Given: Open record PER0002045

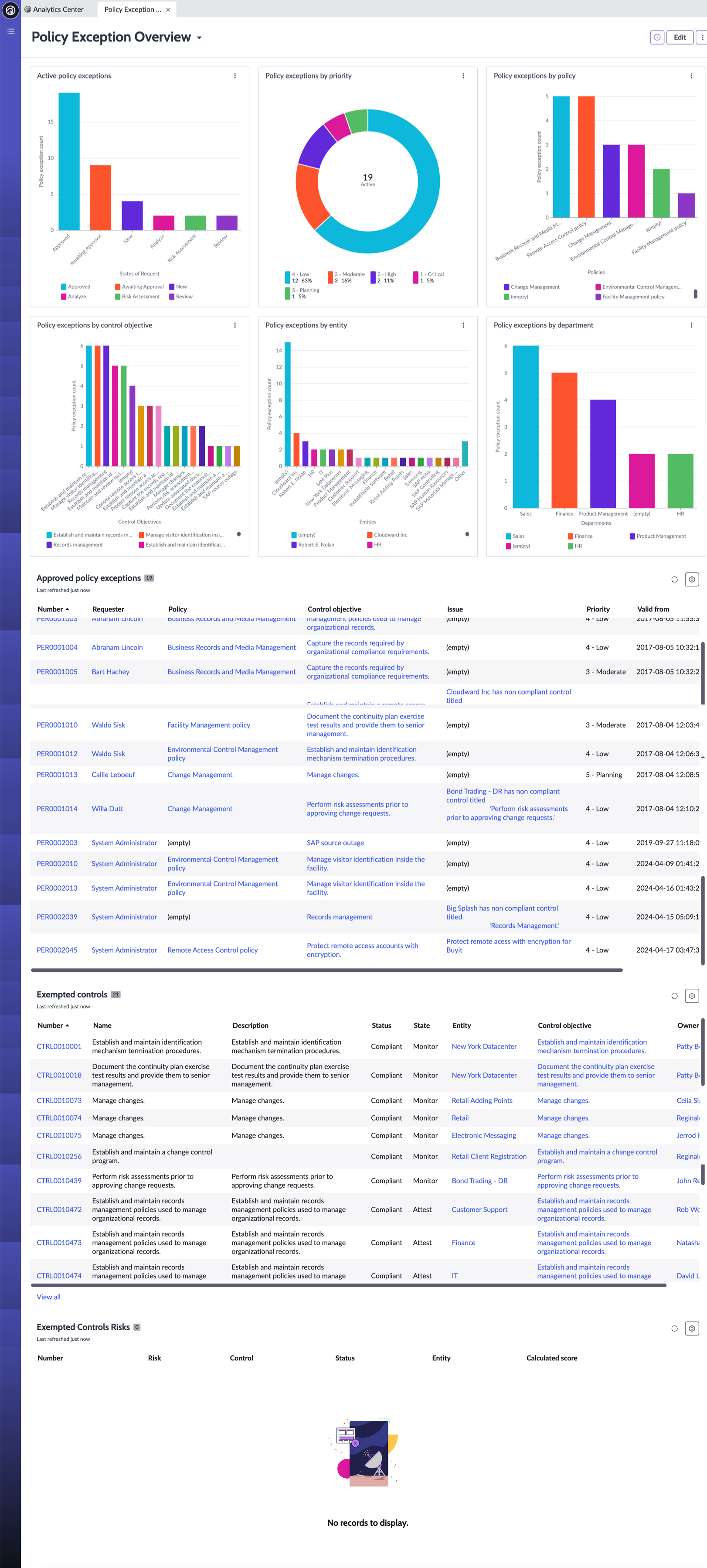Looking at the screenshot, I should 57,950.
